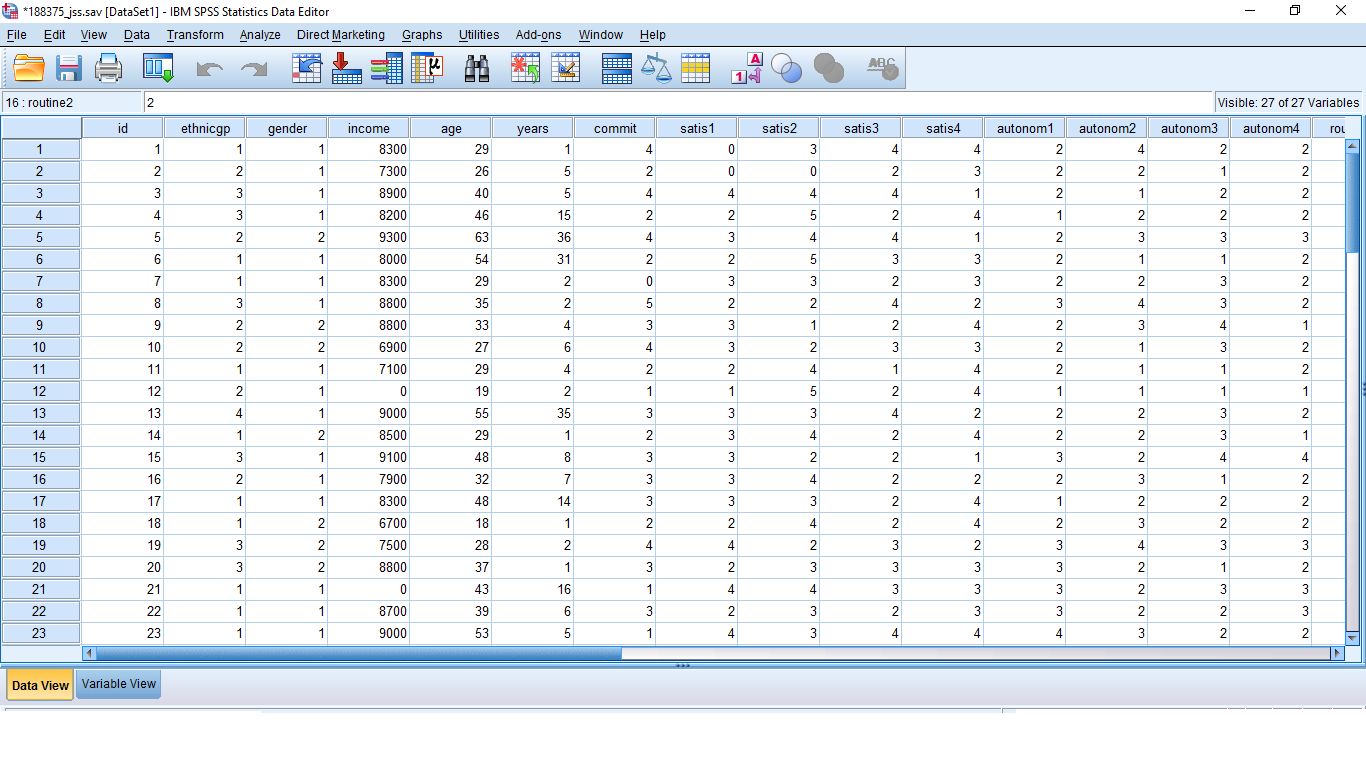The width and height of the screenshot is (1366, 768).
Task: Click years cell 35 in row 13
Action: pos(533,413)
